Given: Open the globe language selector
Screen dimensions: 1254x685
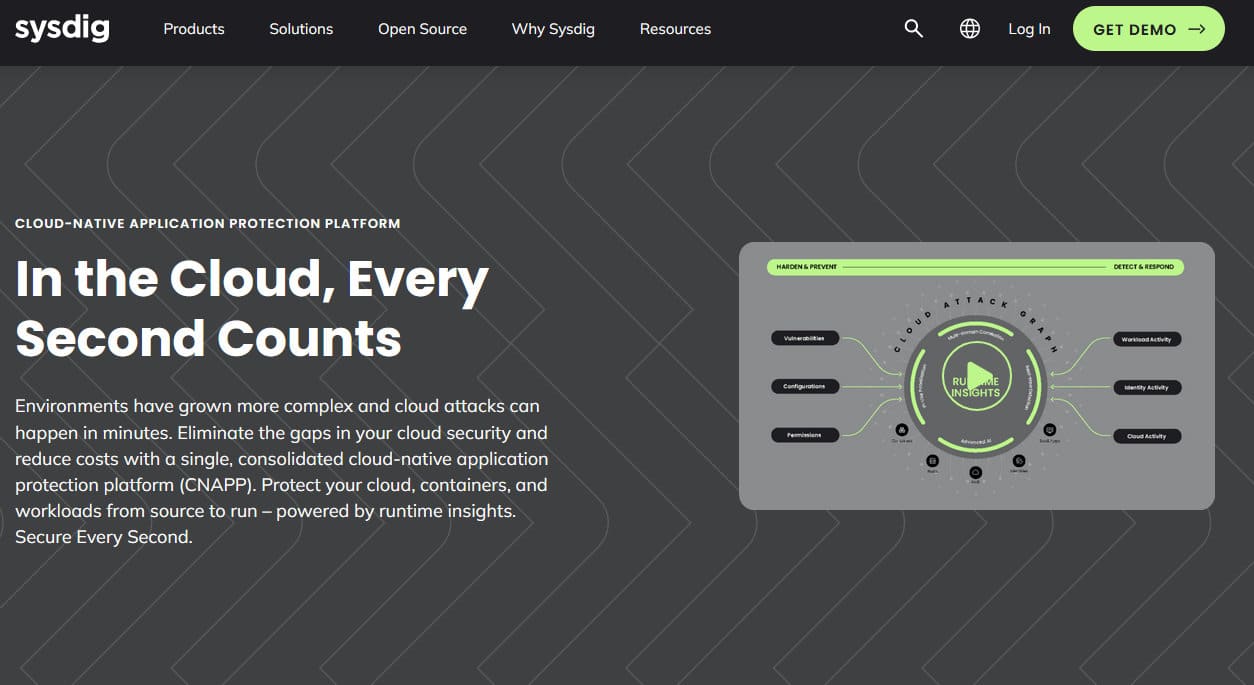Looking at the screenshot, I should click(970, 29).
